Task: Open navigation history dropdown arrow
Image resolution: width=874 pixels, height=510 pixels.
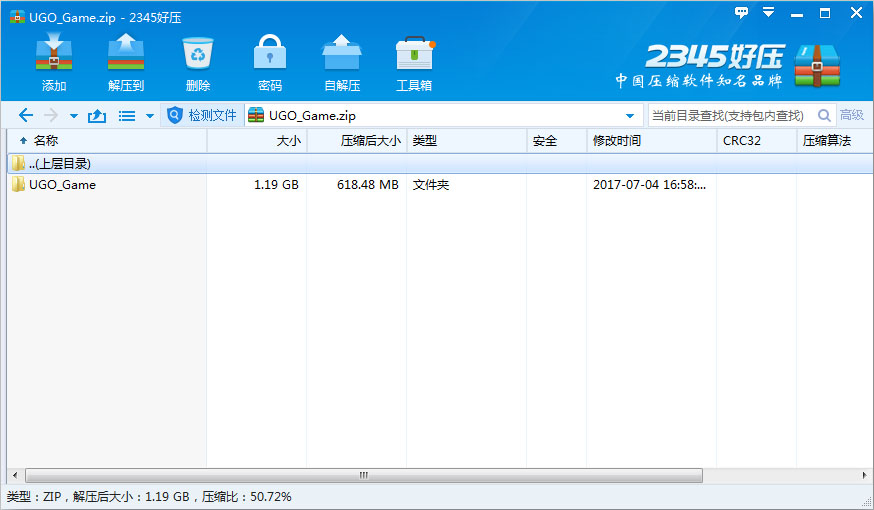Action: tap(74, 116)
